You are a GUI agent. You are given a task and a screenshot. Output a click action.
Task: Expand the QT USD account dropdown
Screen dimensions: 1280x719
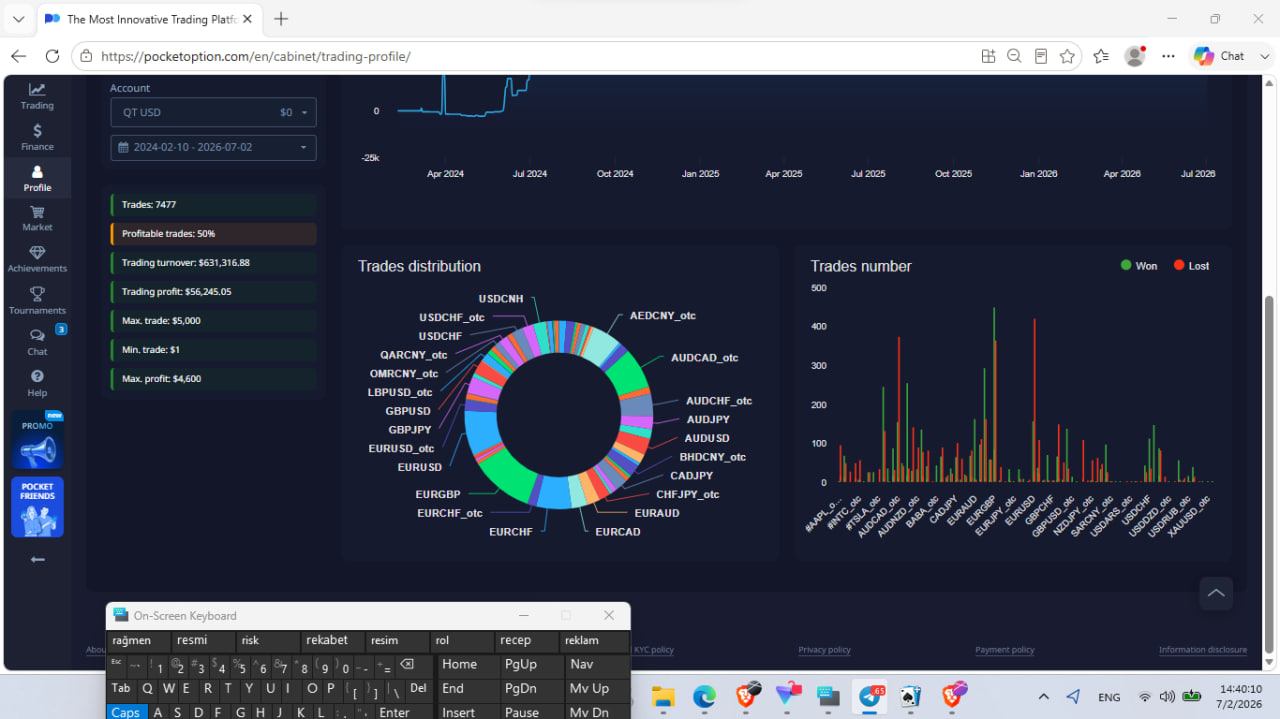coord(213,112)
